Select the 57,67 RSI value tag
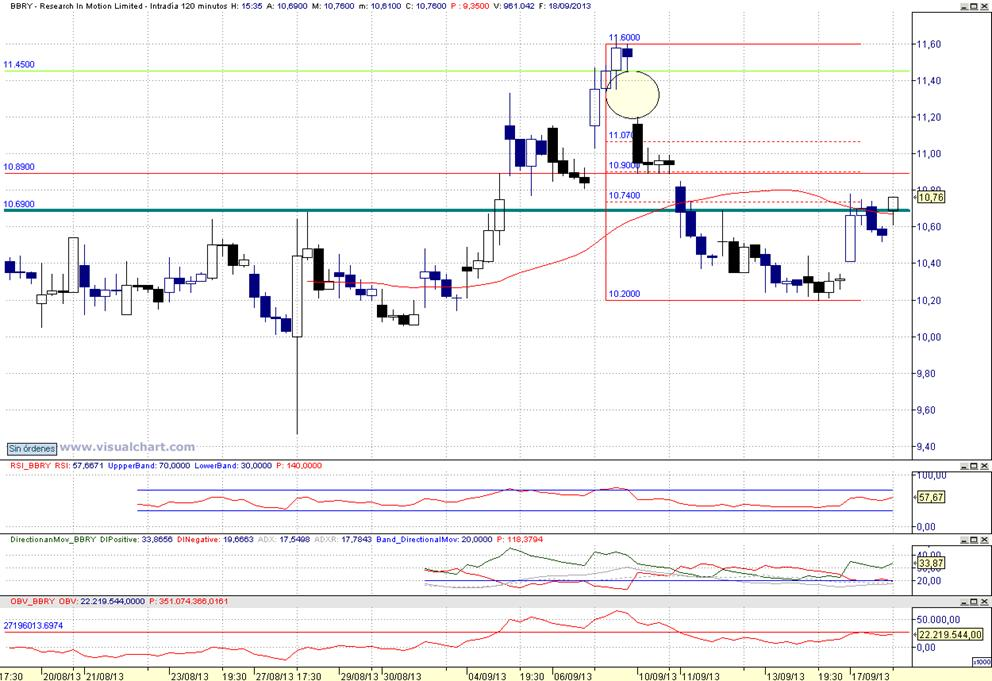 [931, 497]
